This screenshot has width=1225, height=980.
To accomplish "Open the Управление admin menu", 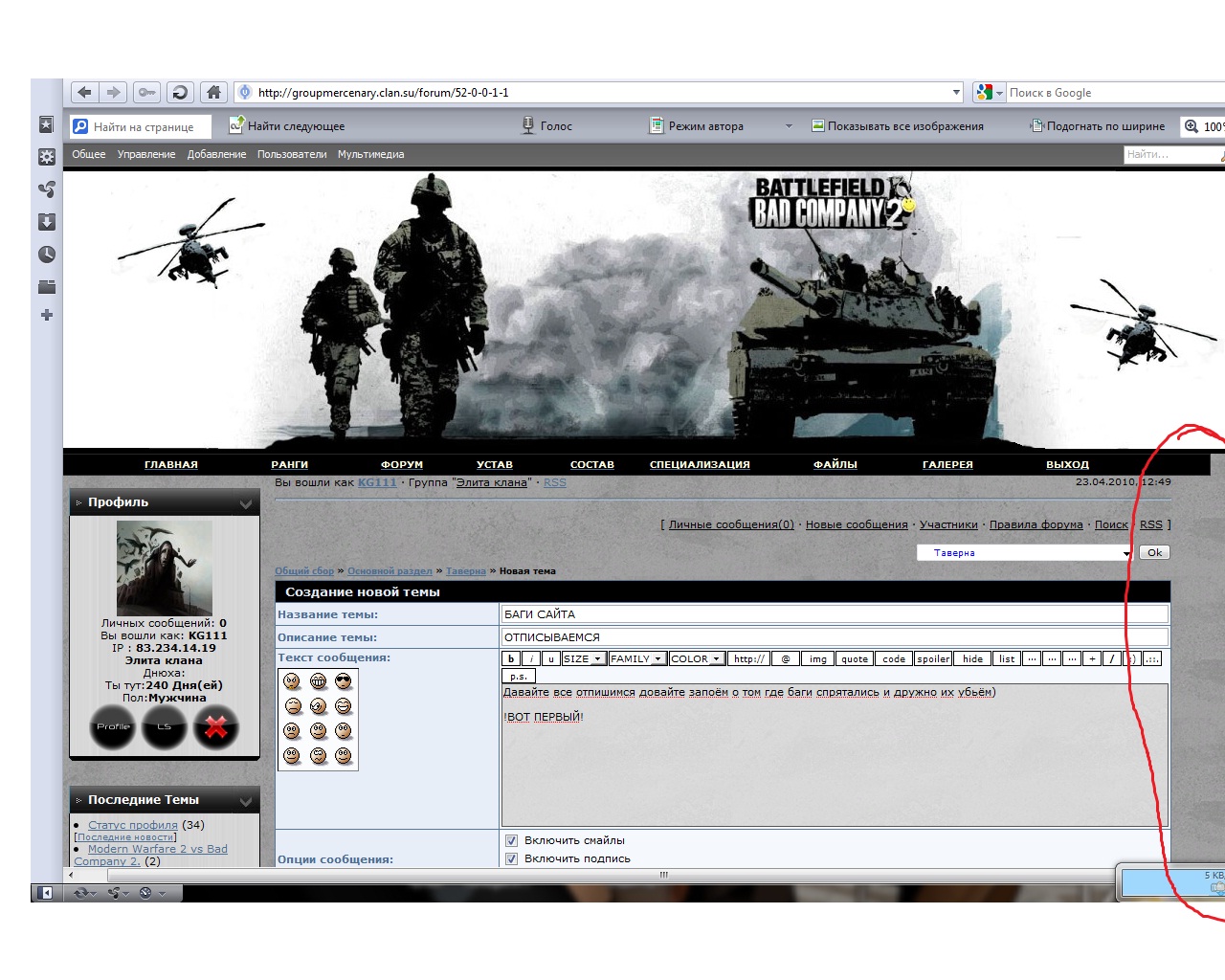I will (x=146, y=154).
